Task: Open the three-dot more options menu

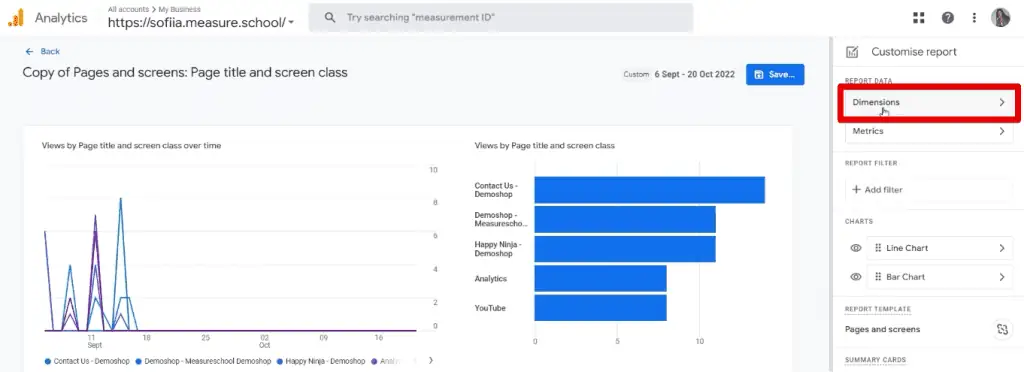Action: coord(974,18)
